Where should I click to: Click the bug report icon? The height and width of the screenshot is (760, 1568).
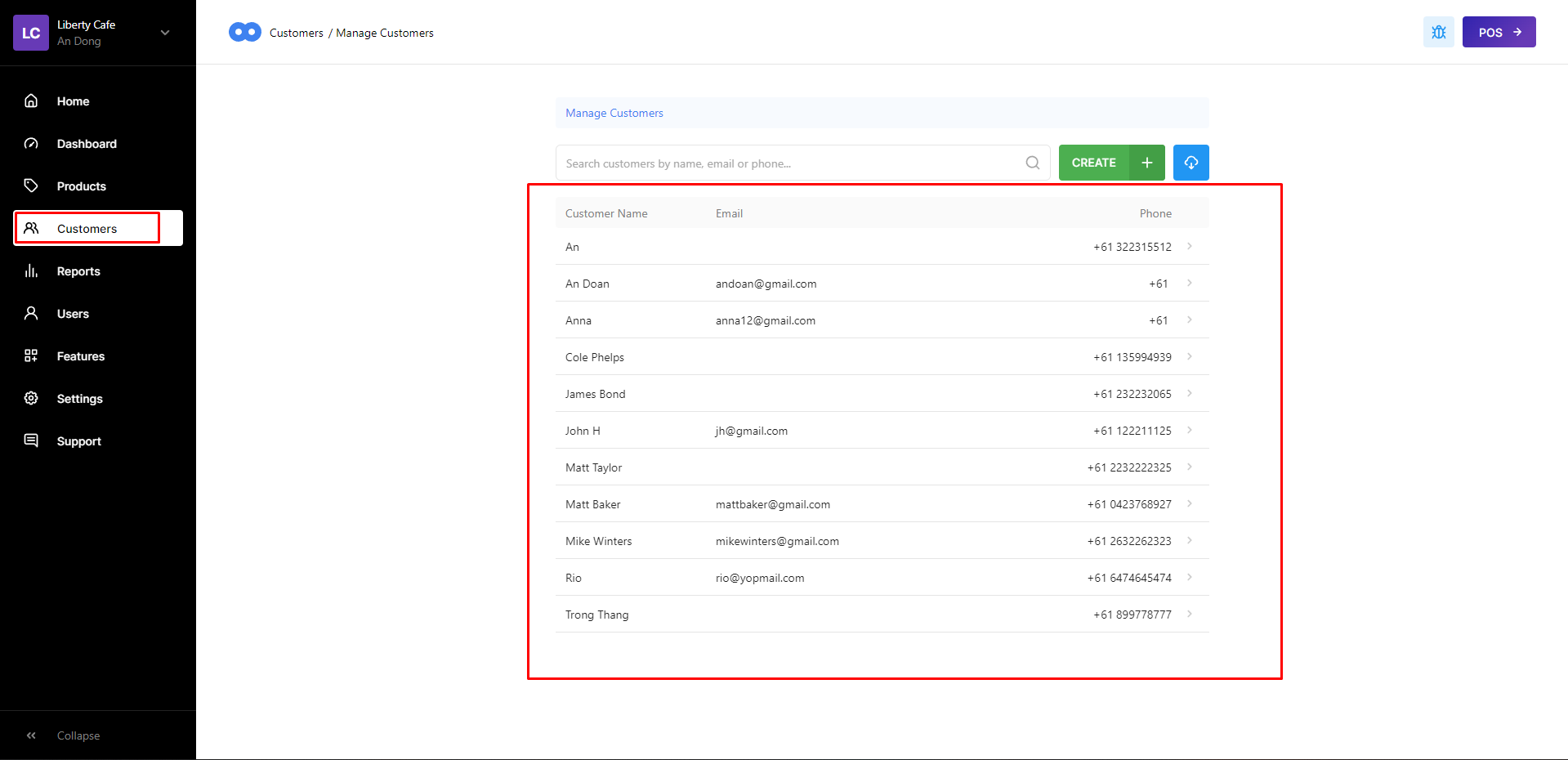click(1438, 33)
